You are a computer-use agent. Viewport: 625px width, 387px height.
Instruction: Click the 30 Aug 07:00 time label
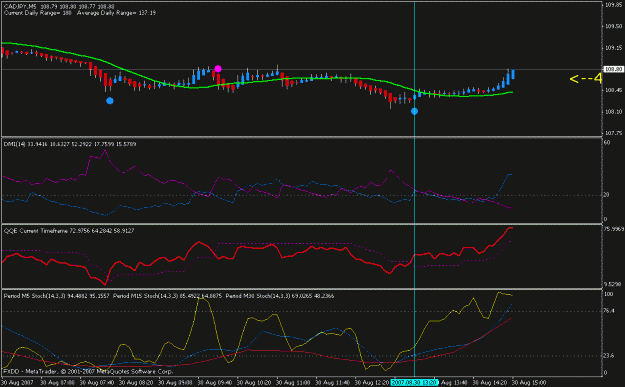(x=57, y=383)
